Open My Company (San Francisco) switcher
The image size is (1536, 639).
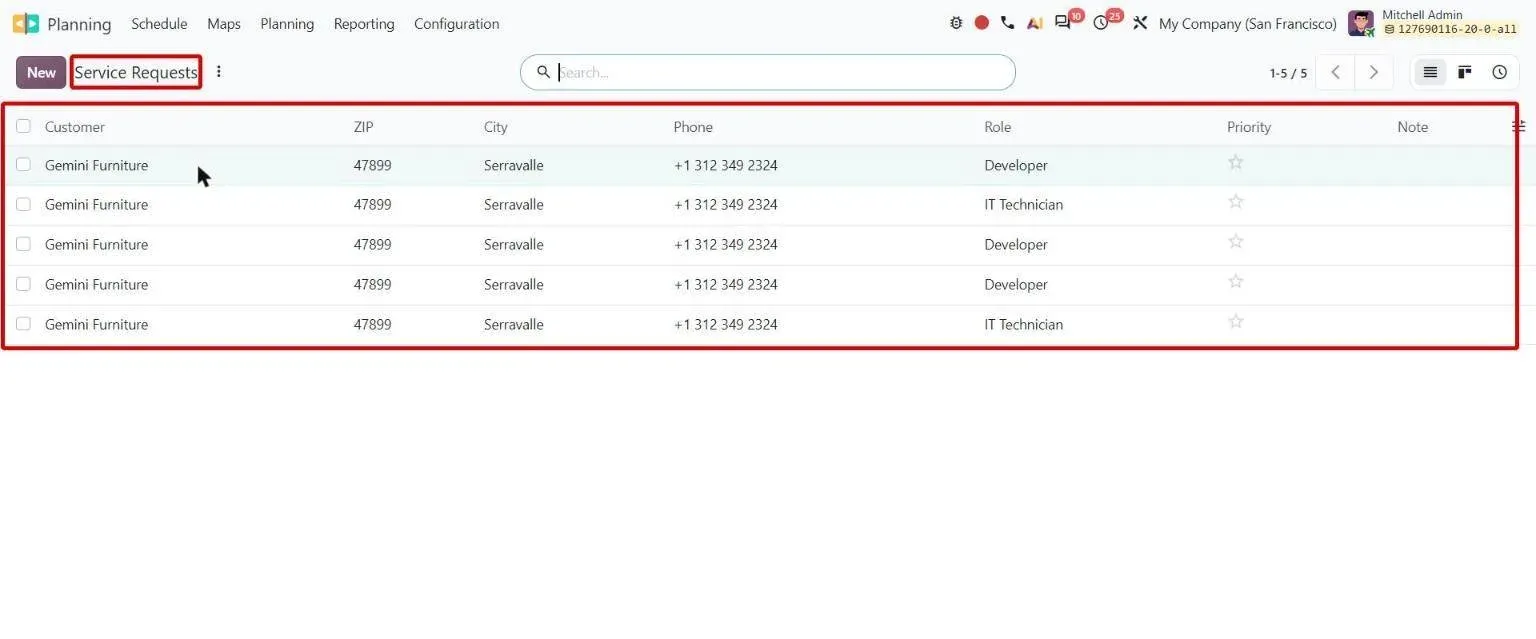click(x=1247, y=23)
